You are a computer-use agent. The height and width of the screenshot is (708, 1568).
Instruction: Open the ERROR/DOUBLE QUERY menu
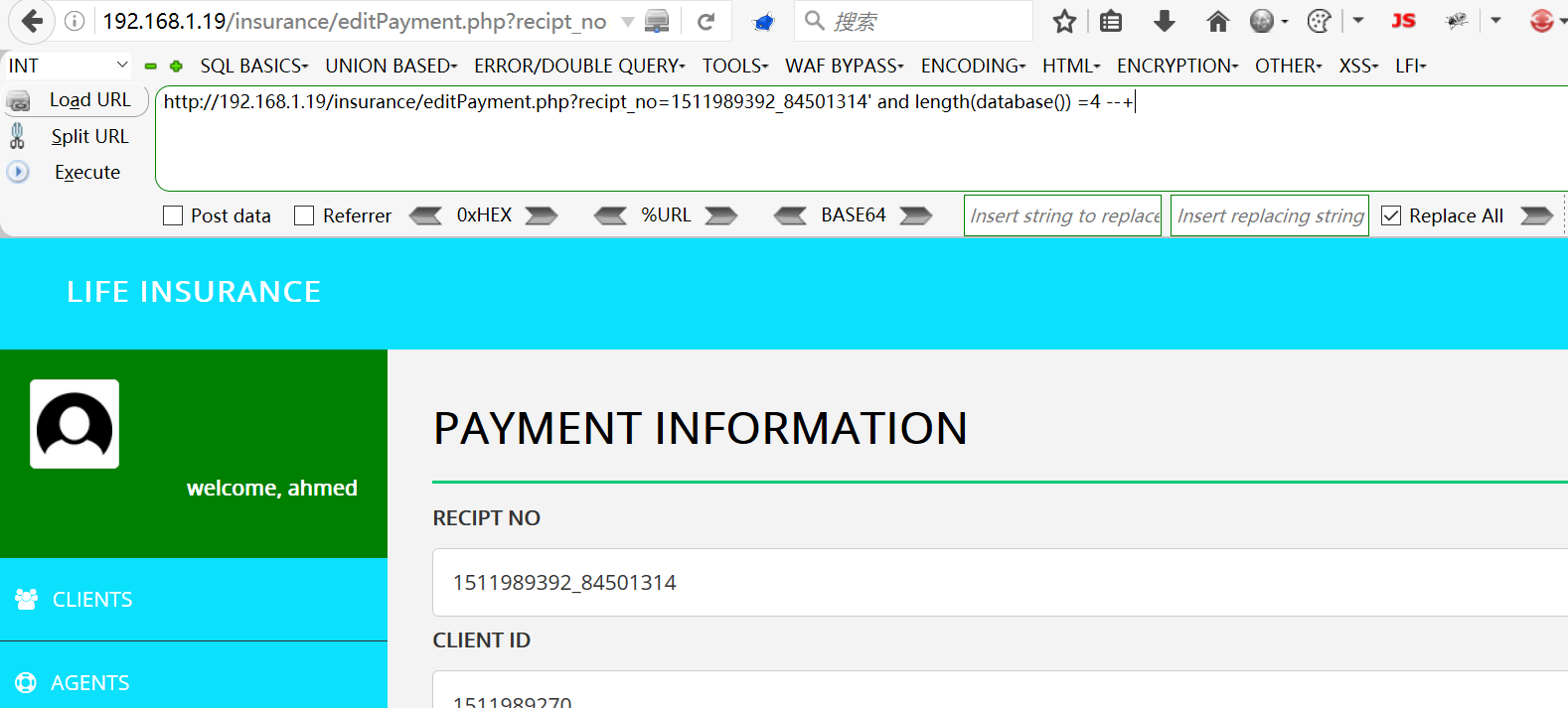[x=579, y=66]
